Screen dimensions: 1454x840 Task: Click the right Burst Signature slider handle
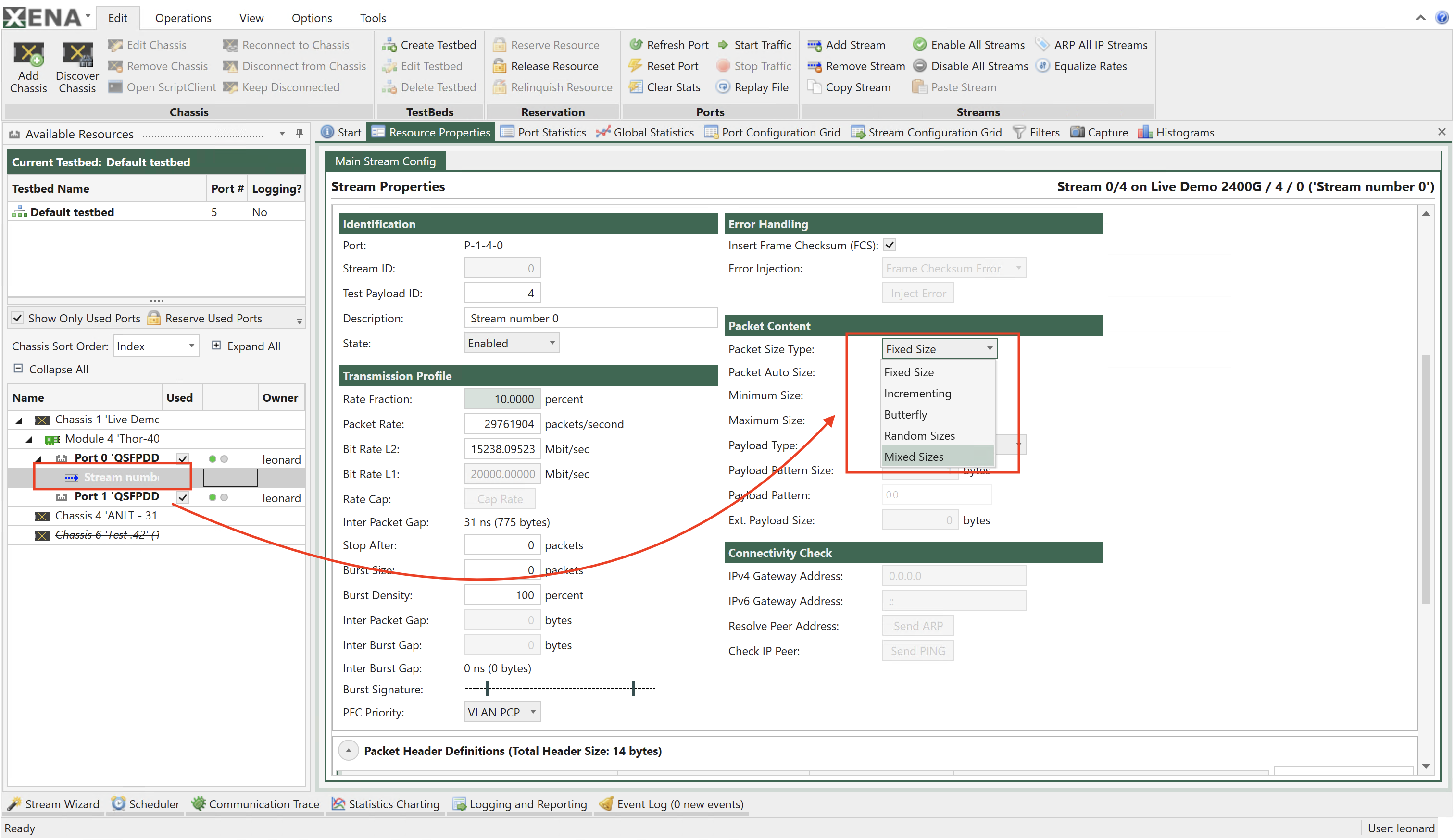(633, 688)
